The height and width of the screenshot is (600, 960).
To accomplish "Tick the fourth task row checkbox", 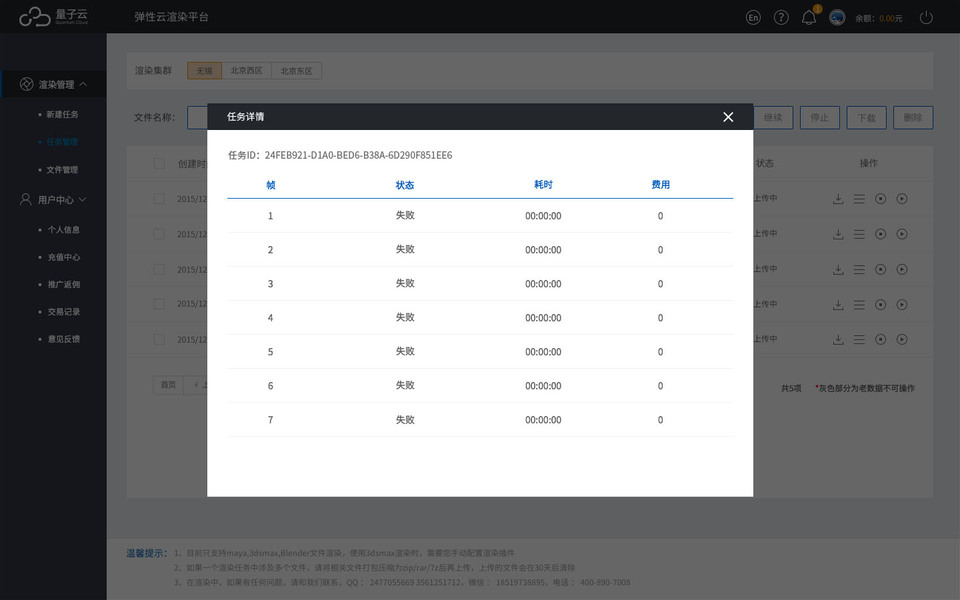I will 159,304.
